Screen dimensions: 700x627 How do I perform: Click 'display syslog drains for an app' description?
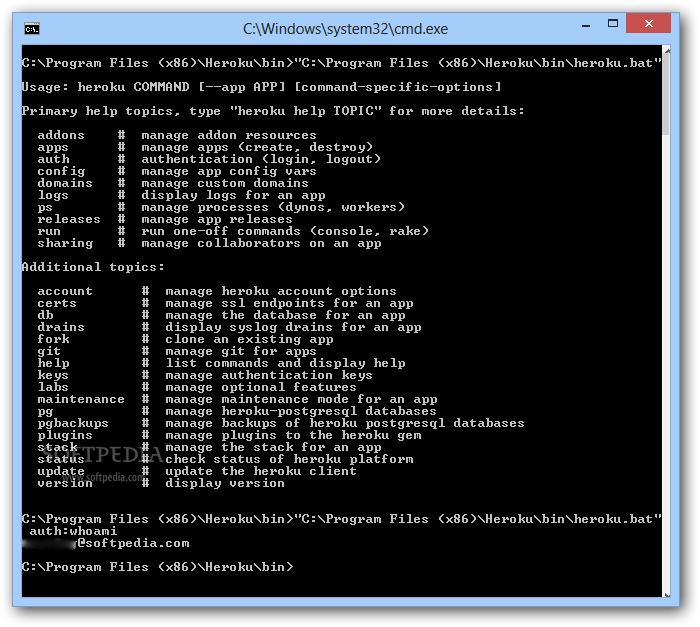coord(293,327)
